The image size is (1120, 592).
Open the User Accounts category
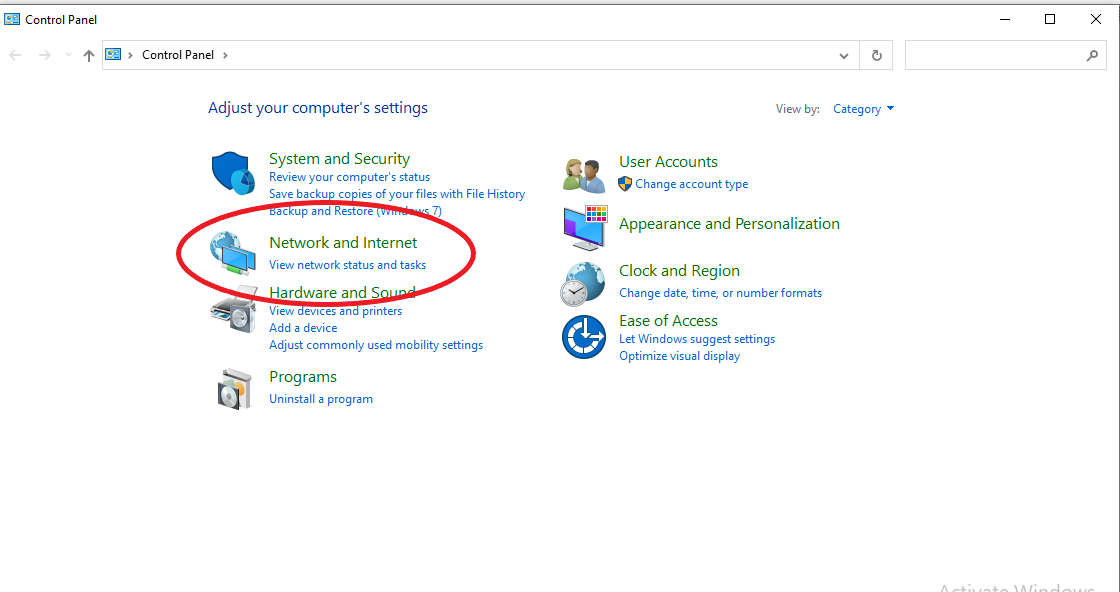[x=668, y=162]
